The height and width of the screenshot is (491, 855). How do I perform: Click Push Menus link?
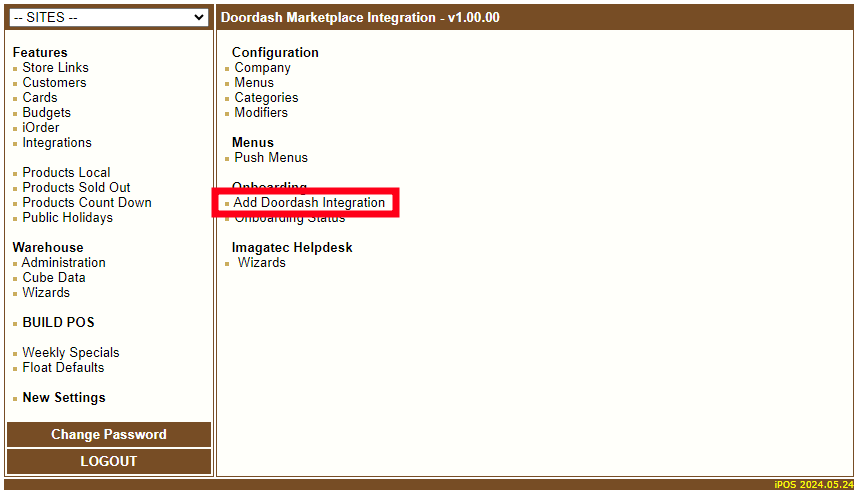pos(271,158)
